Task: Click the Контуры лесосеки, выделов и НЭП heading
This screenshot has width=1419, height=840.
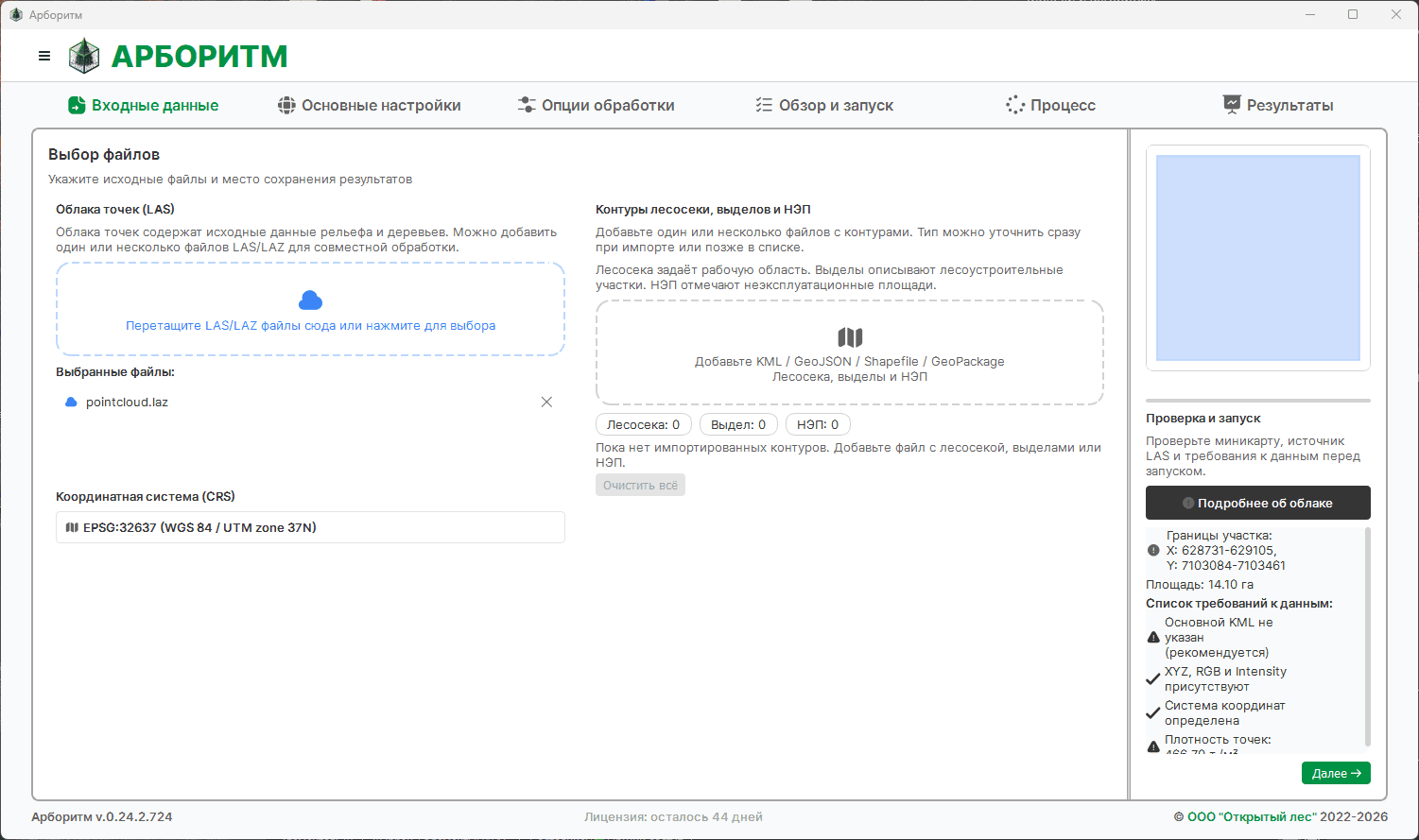Action: [703, 210]
